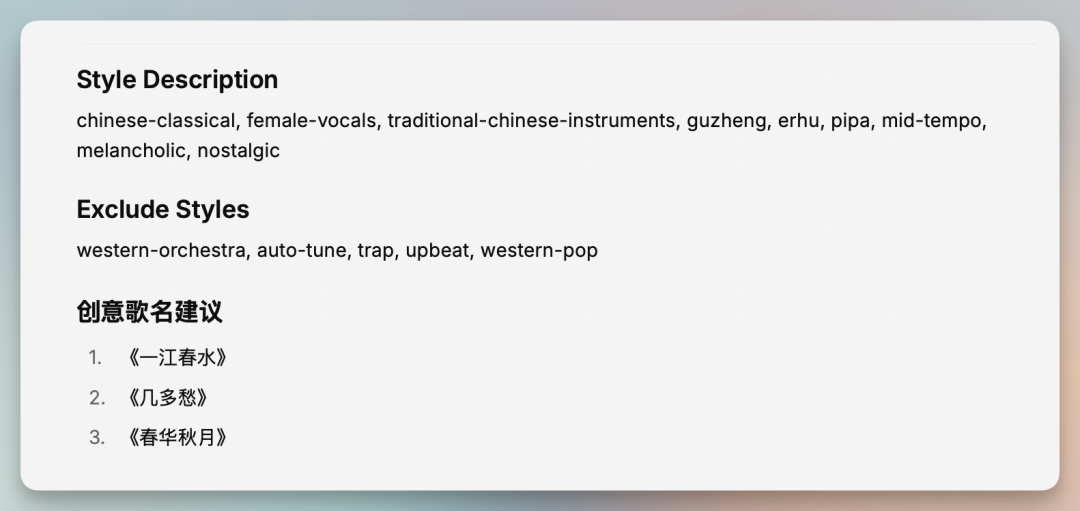Click the 创意歌名建议 heading
The height and width of the screenshot is (511, 1080).
[x=149, y=312]
